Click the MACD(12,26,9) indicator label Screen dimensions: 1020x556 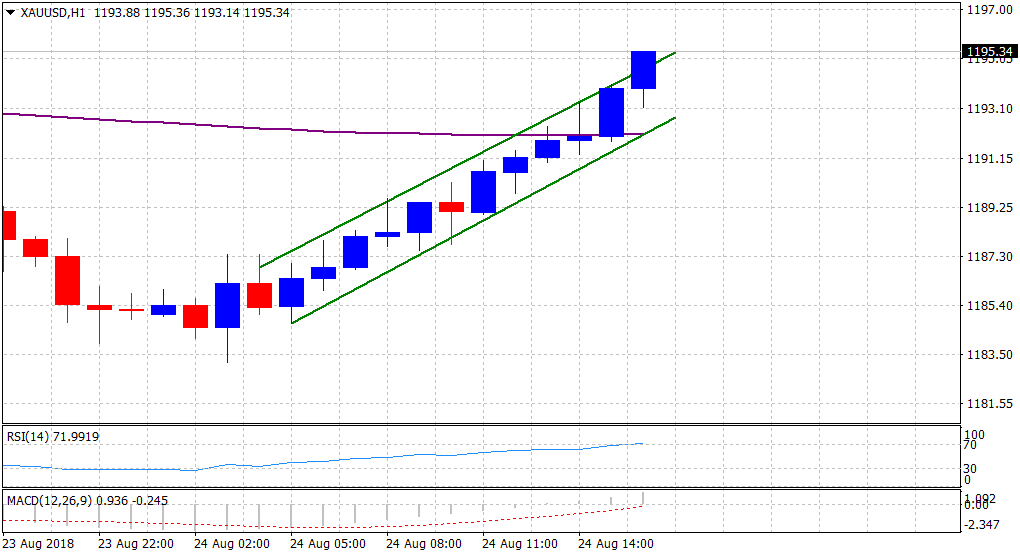click(46, 499)
